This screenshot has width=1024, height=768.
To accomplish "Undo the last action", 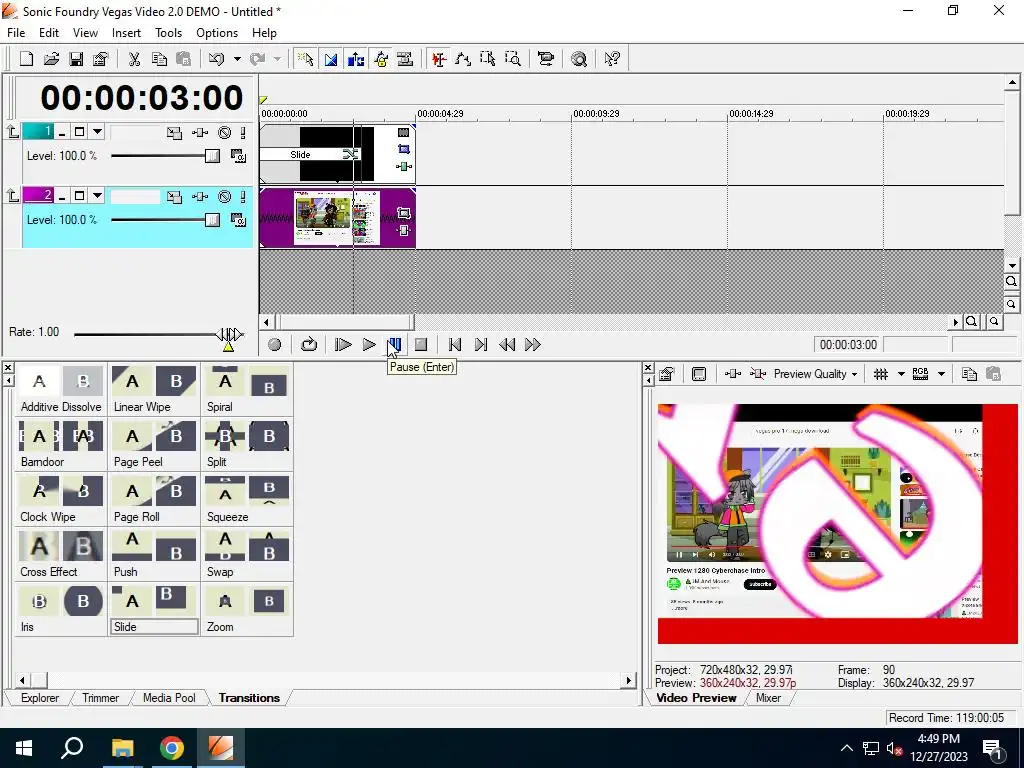I will click(216, 59).
